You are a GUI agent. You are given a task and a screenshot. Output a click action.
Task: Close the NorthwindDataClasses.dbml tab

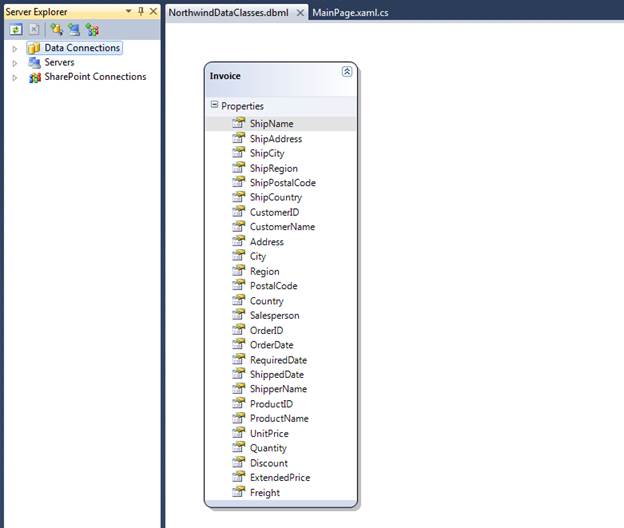(300, 13)
